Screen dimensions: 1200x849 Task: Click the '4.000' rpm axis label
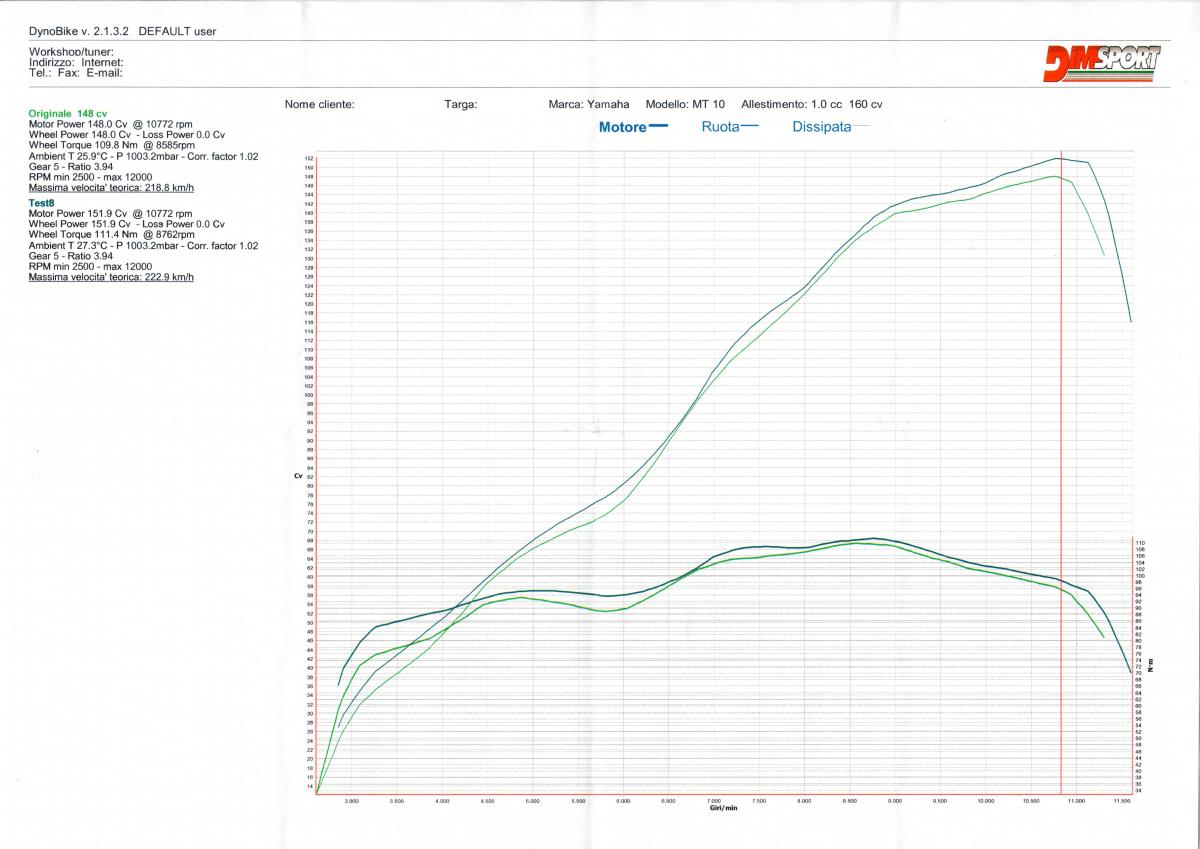[442, 801]
